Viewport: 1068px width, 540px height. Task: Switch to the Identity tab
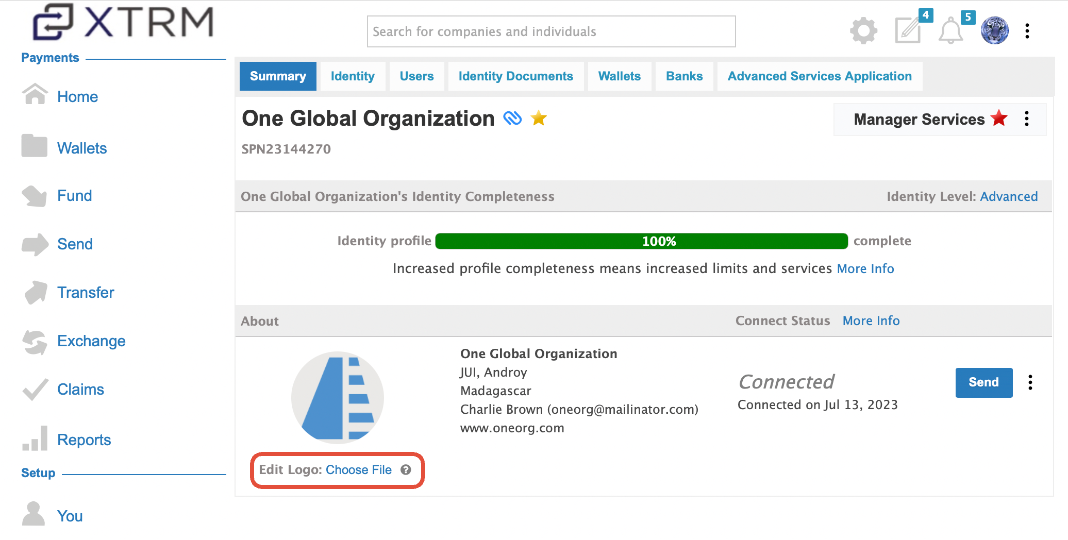tap(353, 76)
